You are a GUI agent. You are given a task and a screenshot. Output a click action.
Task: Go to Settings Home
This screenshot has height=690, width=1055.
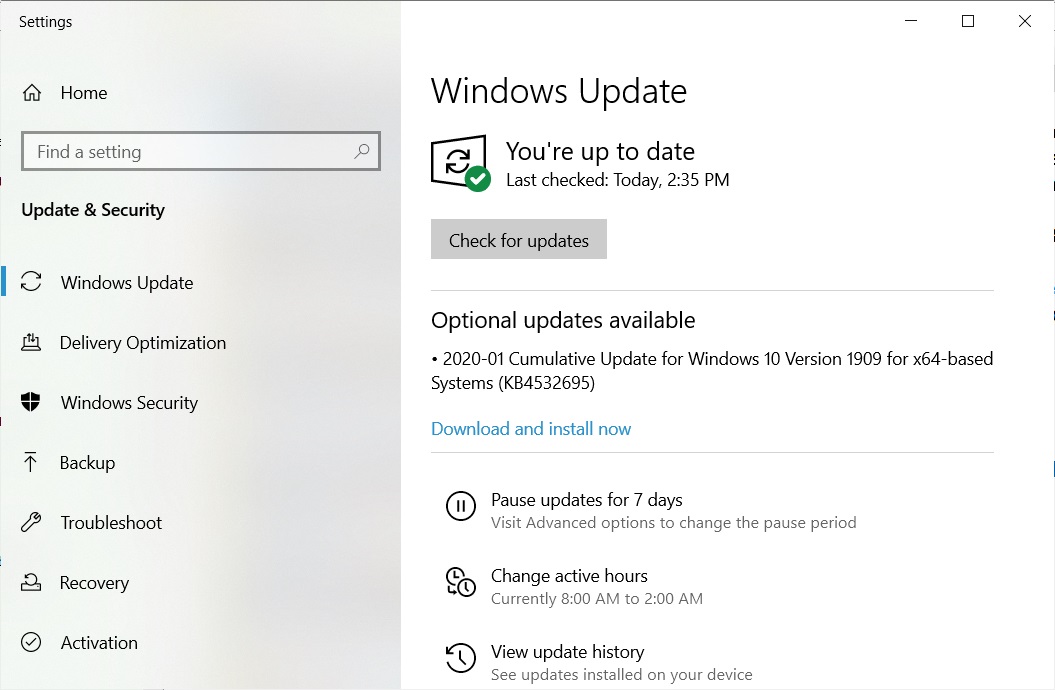[83, 93]
